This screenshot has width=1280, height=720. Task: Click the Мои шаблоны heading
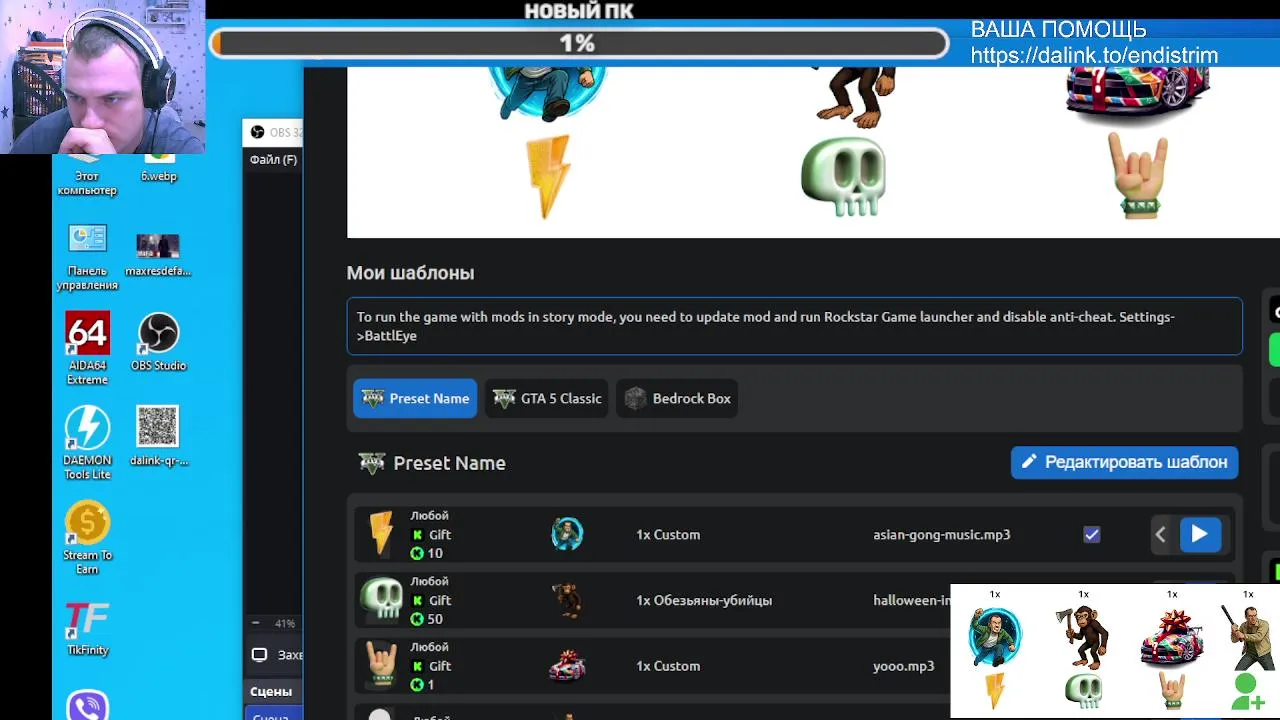[x=410, y=273]
